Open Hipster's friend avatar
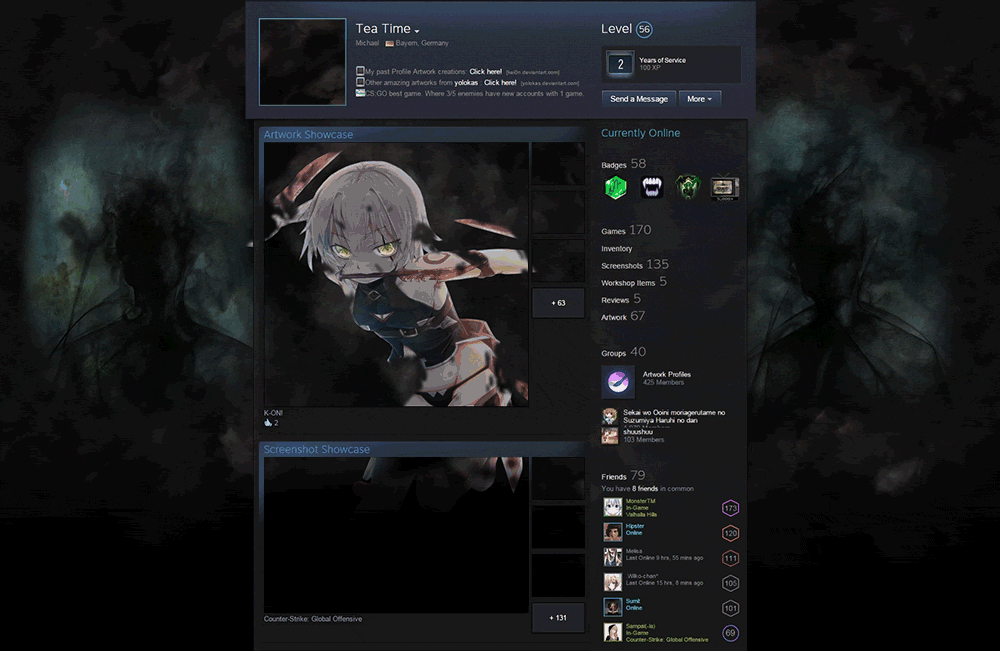This screenshot has width=1000, height=651. (x=613, y=532)
